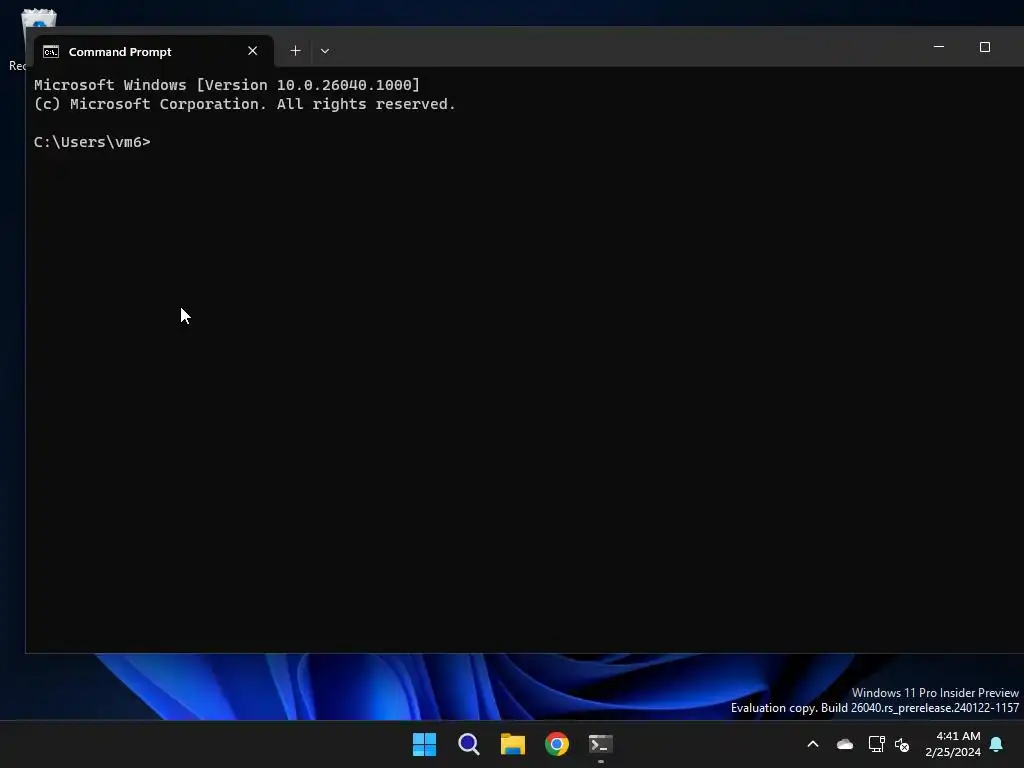This screenshot has height=768, width=1024.
Task: Open taskbar Search
Action: point(469,744)
